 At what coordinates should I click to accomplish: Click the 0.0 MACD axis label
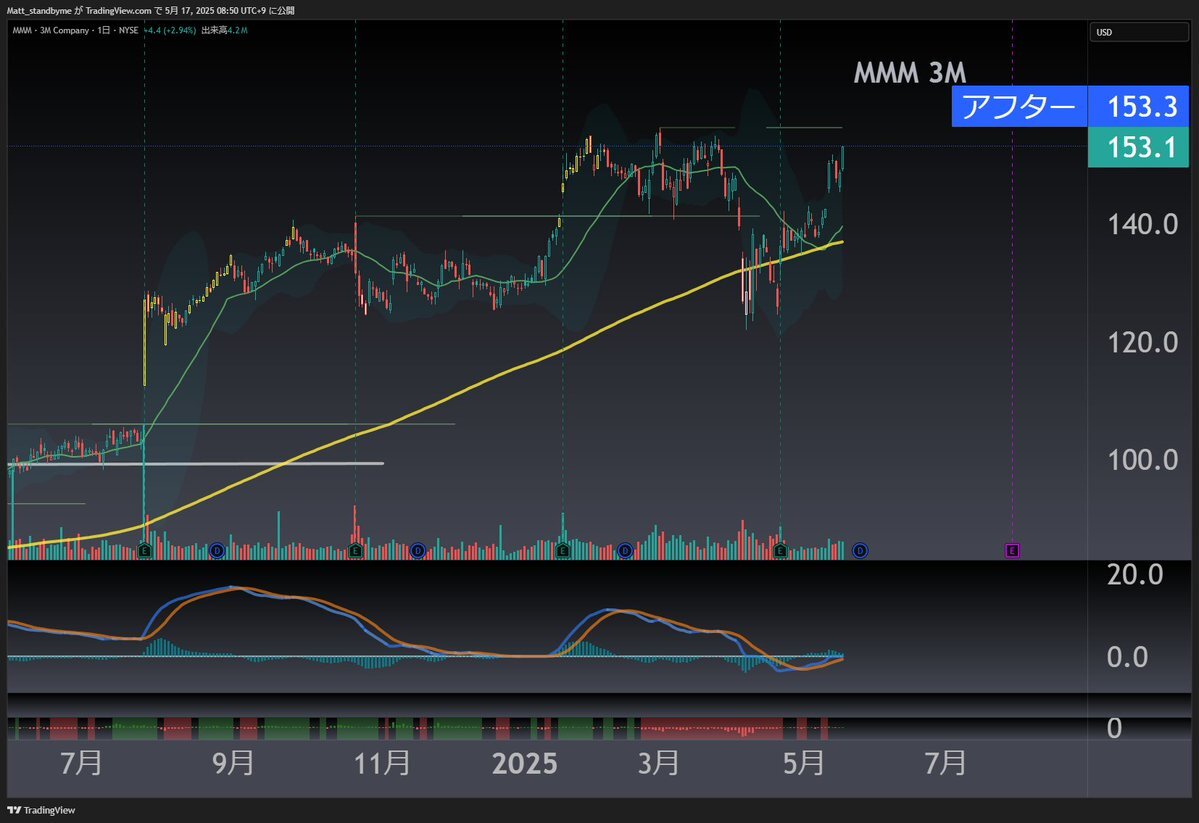tap(1127, 657)
